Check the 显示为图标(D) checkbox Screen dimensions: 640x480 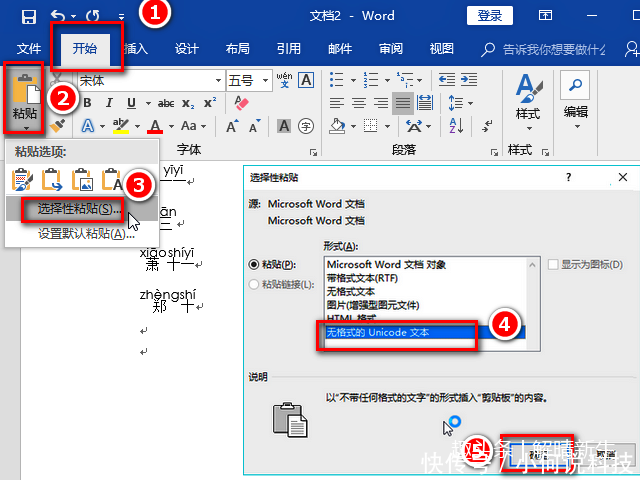pyautogui.click(x=553, y=264)
